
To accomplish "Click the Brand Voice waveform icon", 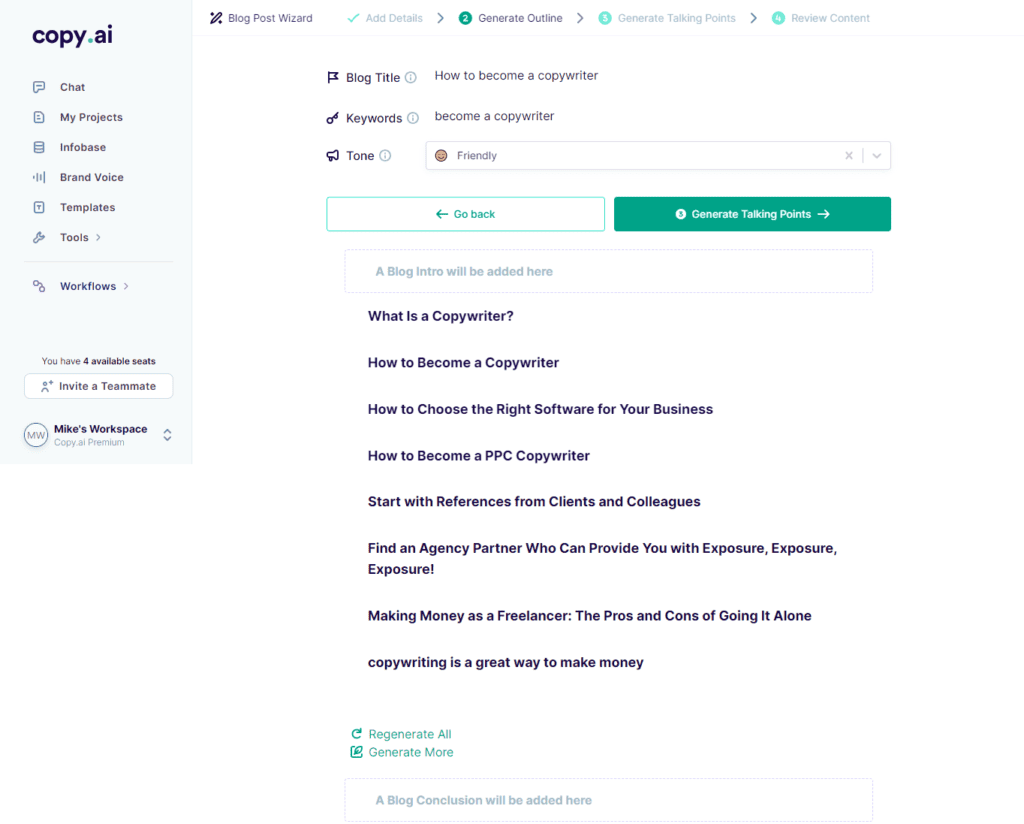I will (39, 177).
